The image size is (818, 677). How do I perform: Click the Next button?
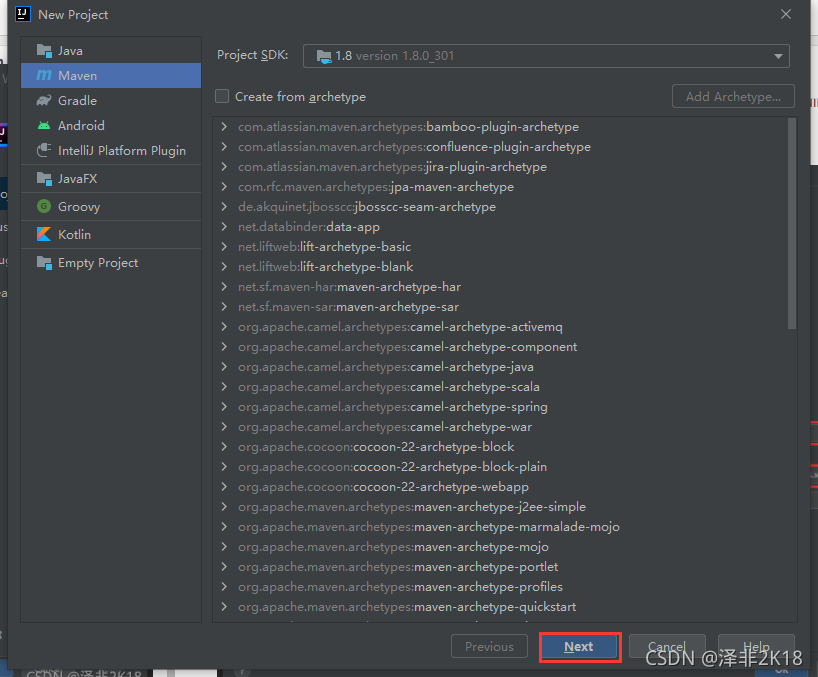[579, 647]
